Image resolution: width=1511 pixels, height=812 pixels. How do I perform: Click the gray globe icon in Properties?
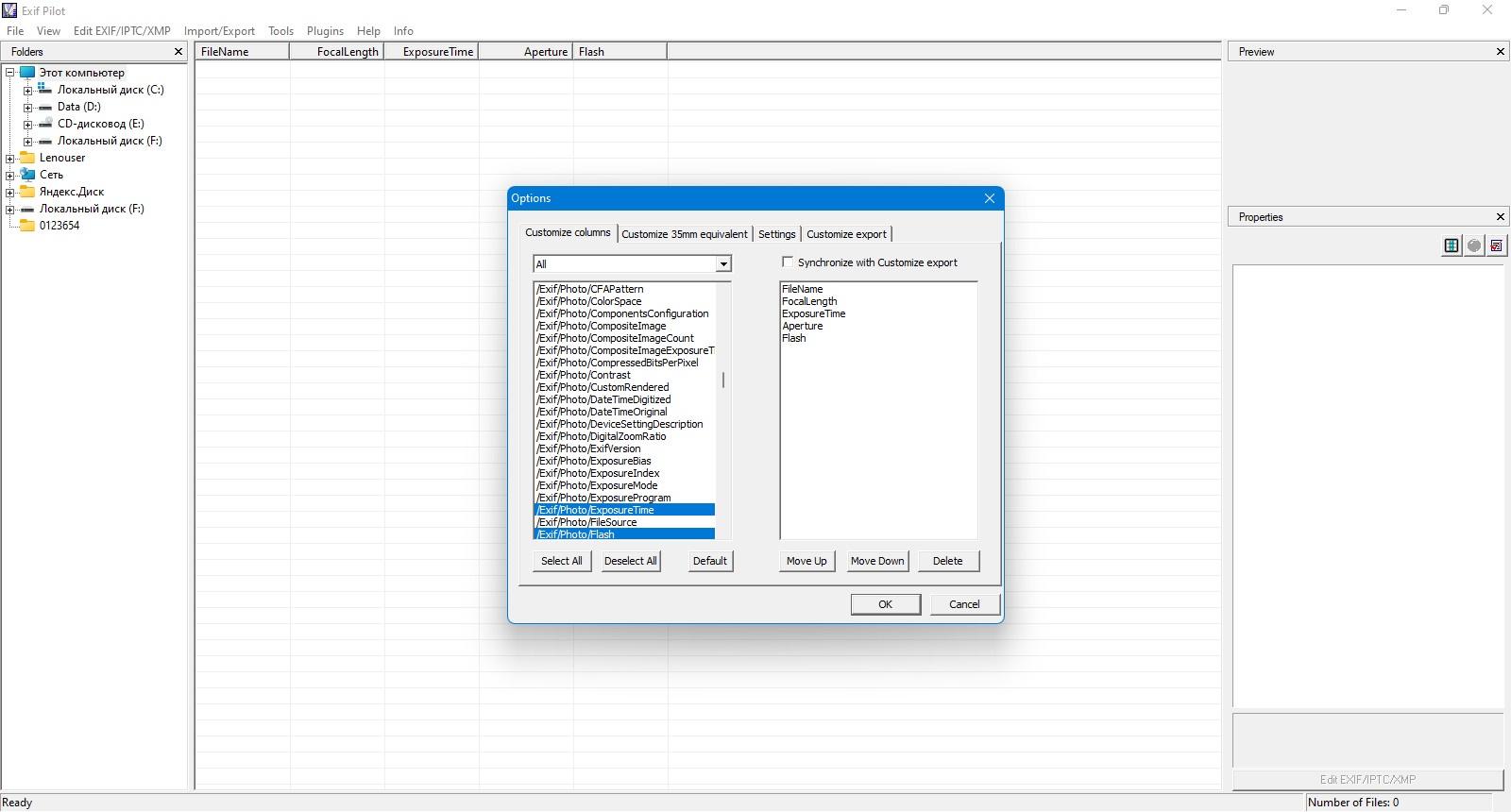click(1474, 245)
